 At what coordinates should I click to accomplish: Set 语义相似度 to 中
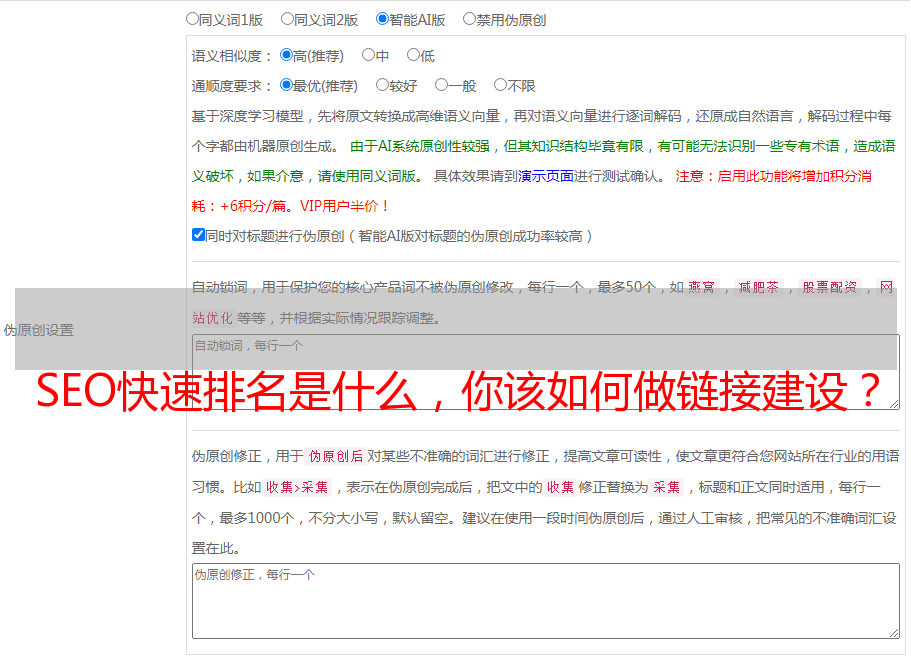368,55
